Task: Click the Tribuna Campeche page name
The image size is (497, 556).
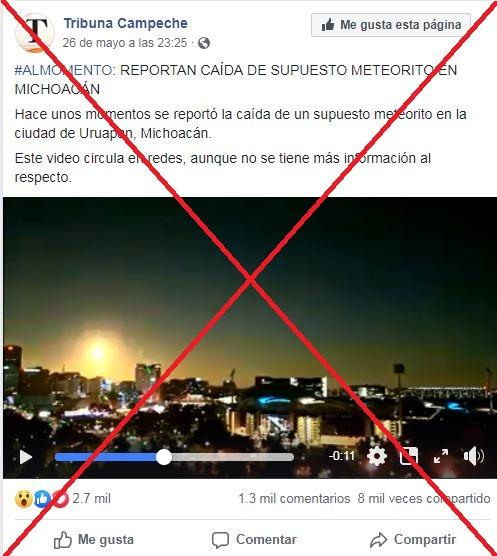Action: [x=125, y=23]
